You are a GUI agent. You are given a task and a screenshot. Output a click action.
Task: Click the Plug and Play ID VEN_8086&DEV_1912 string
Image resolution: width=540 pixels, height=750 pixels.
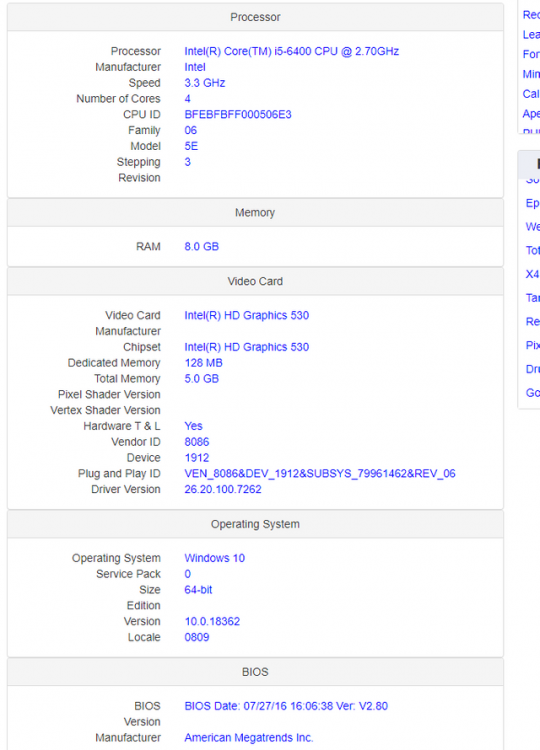[x=320, y=473]
